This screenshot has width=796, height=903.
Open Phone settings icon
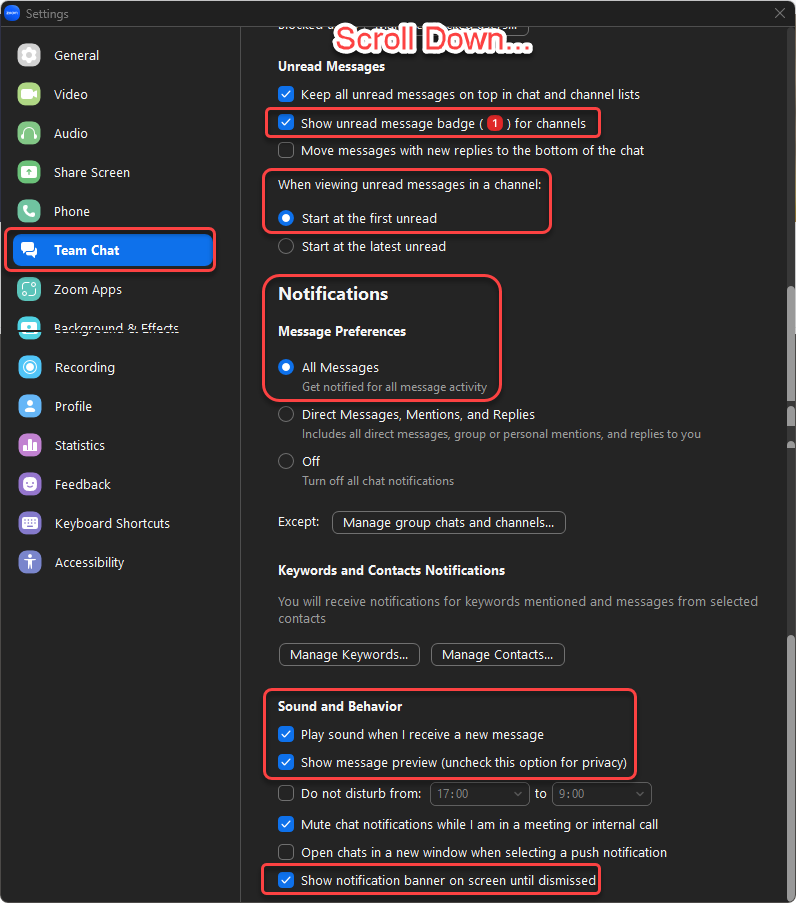point(30,211)
